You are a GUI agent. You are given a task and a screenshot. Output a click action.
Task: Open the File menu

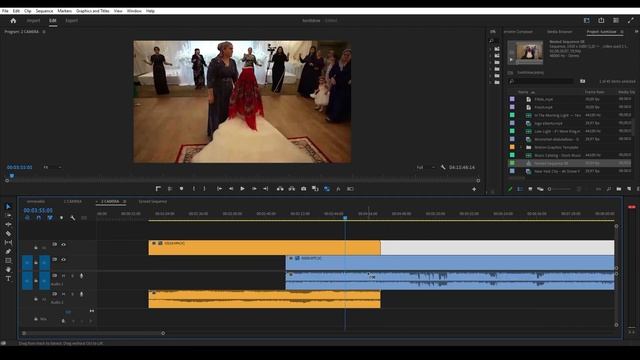5,11
